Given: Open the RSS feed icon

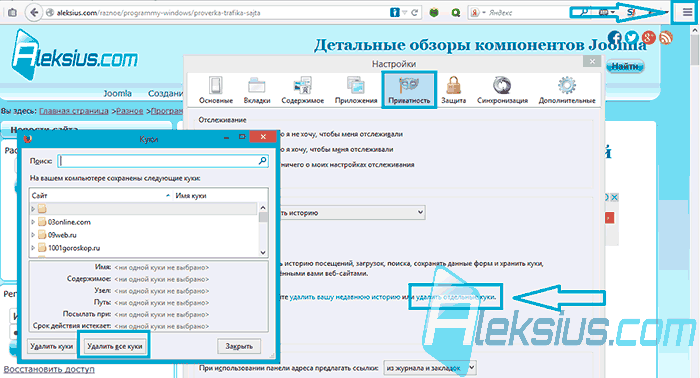Looking at the screenshot, I should [666, 38].
